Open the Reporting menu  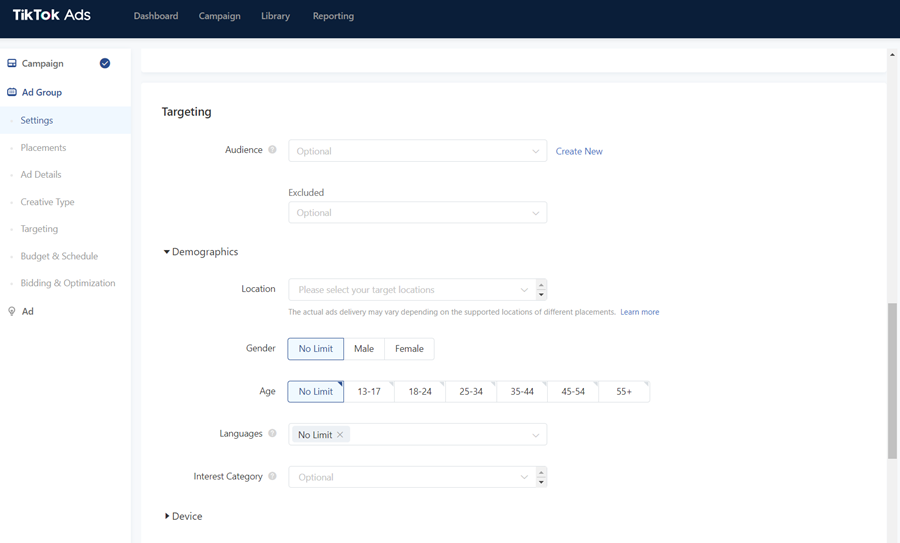333,16
